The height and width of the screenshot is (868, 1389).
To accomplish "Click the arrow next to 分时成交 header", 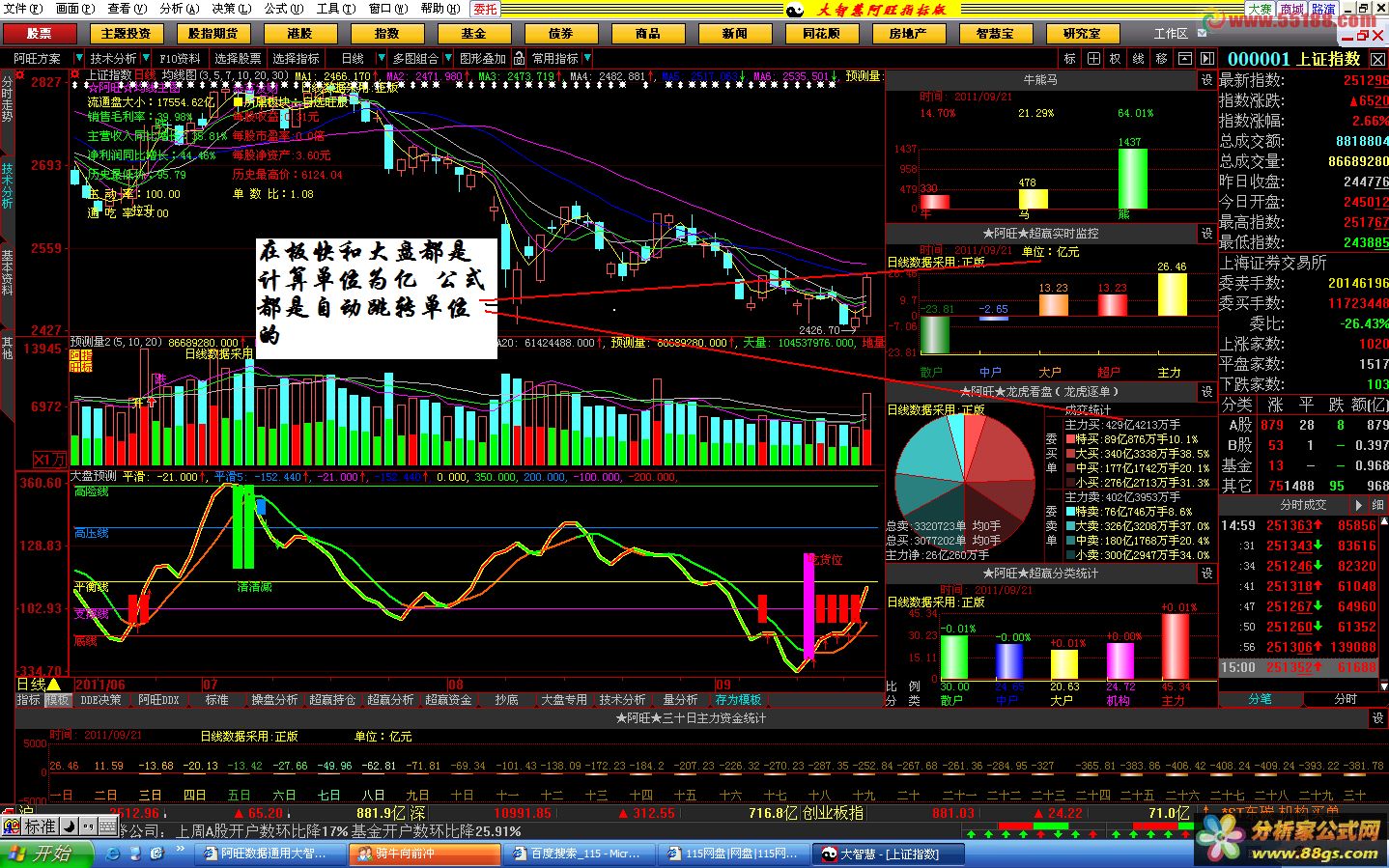I will click(1360, 505).
